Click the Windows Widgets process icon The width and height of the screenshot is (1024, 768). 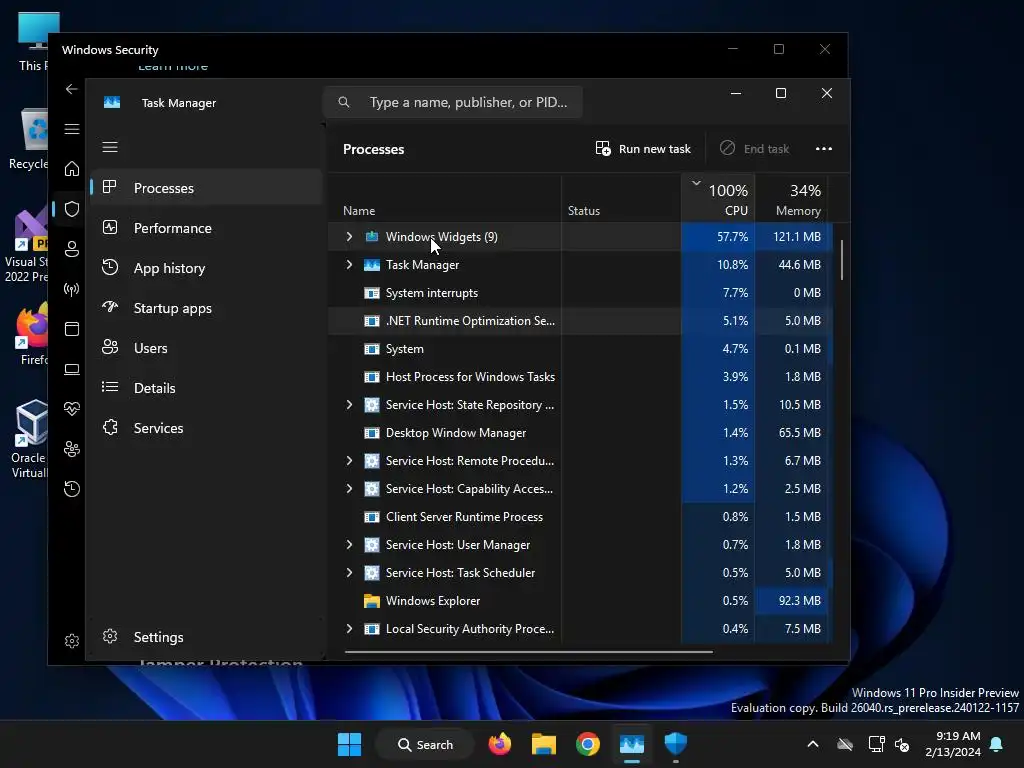372,236
